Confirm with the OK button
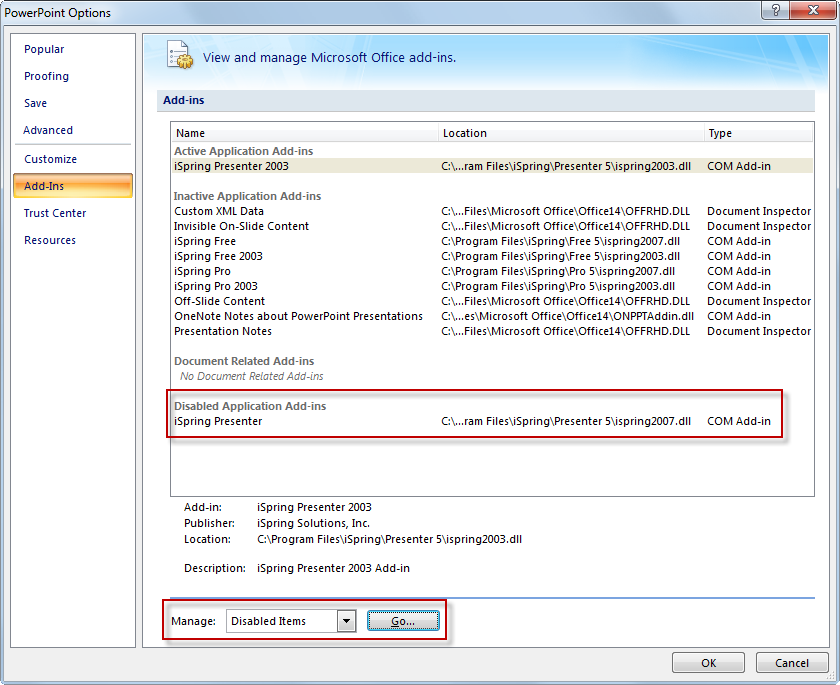Image resolution: width=840 pixels, height=685 pixels. (x=708, y=663)
